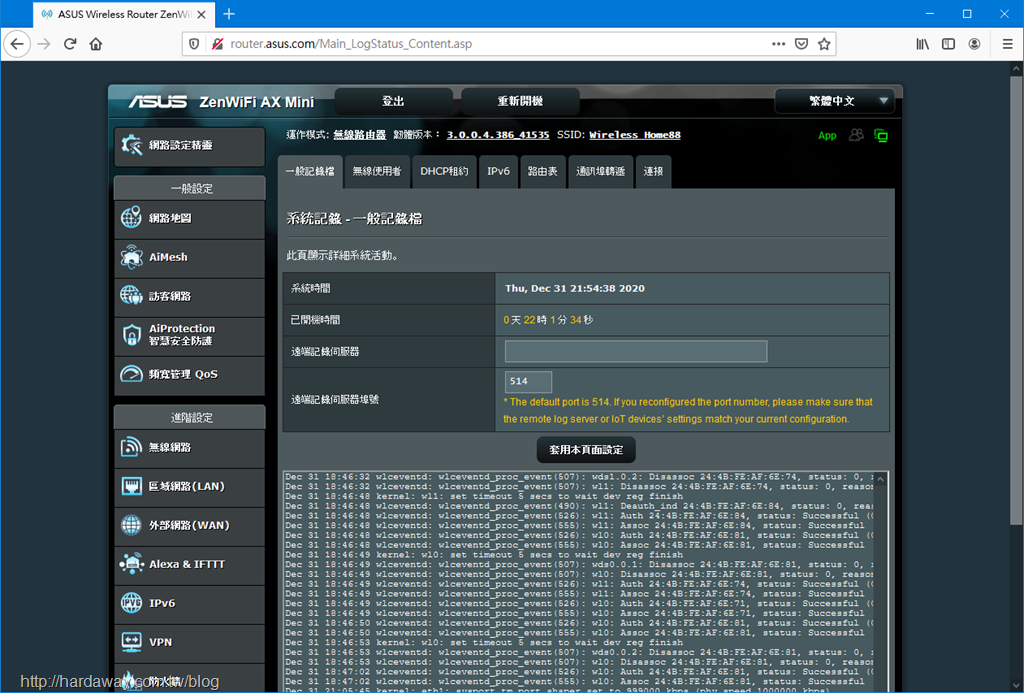This screenshot has width=1024, height=693.
Task: Toggle the browser sidebar view icon
Action: (x=948, y=44)
